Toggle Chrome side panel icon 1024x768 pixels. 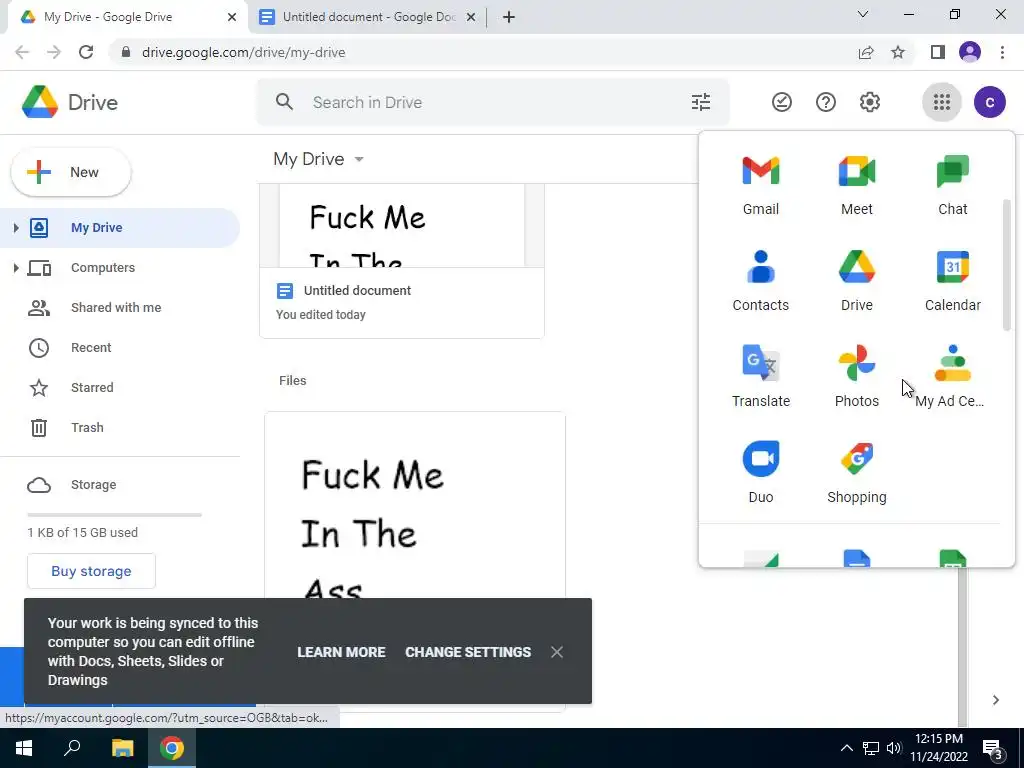click(938, 52)
